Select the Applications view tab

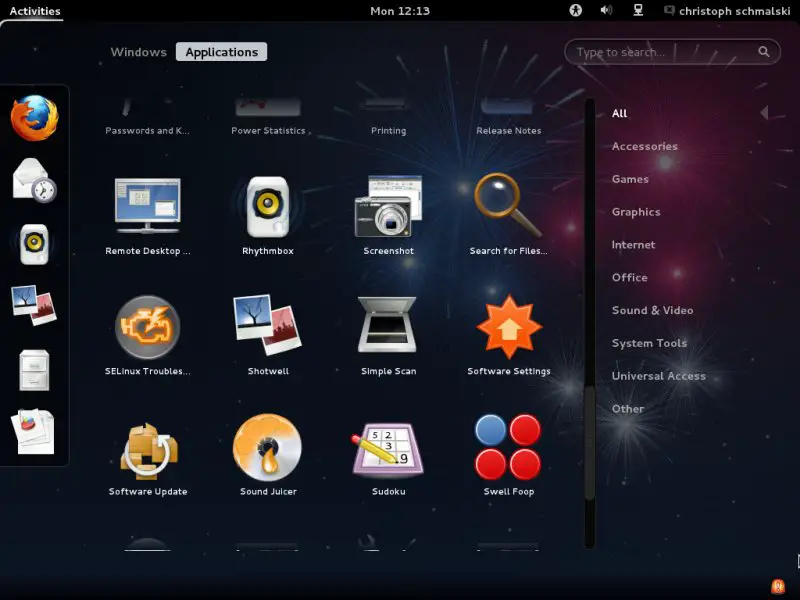pyautogui.click(x=221, y=52)
